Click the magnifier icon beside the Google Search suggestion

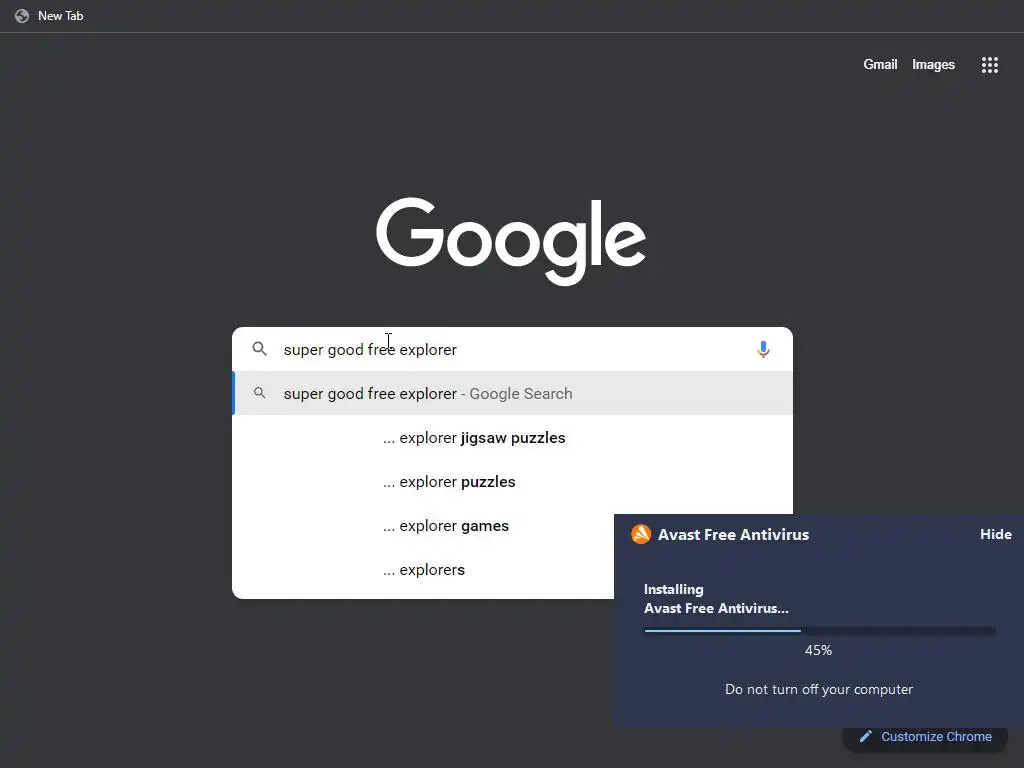259,393
